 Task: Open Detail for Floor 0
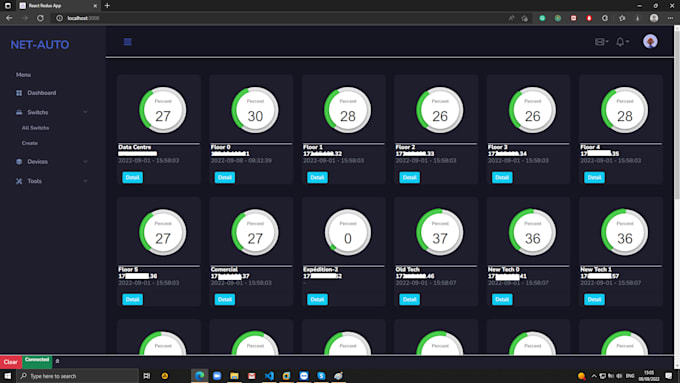pos(225,177)
